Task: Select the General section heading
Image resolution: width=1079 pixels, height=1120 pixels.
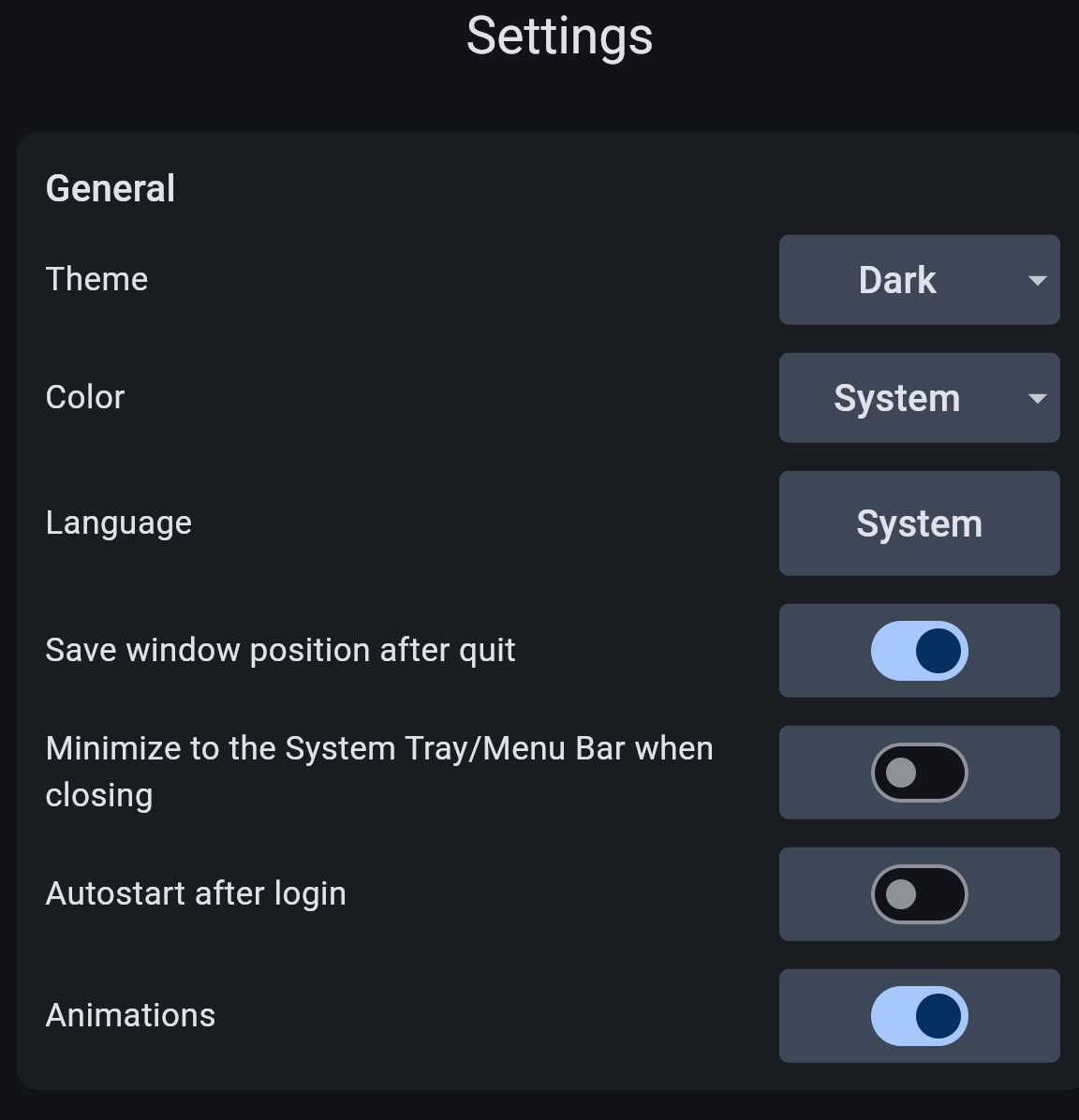Action: pos(111,188)
